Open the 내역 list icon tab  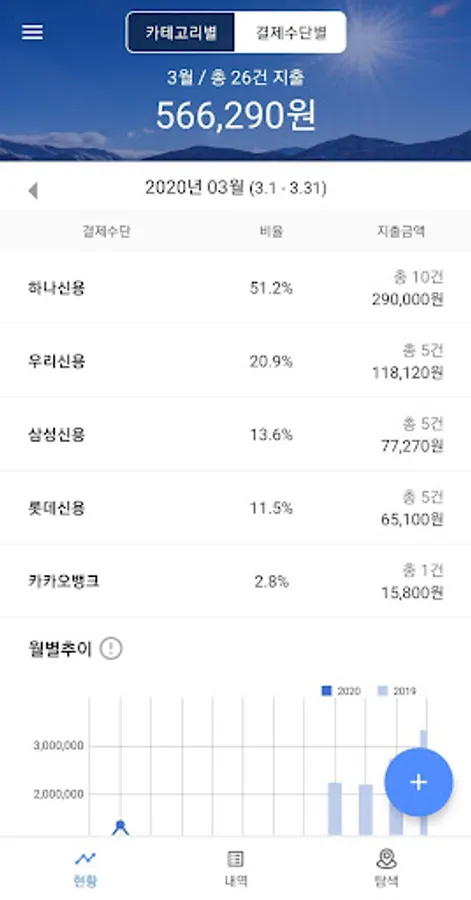click(x=235, y=869)
